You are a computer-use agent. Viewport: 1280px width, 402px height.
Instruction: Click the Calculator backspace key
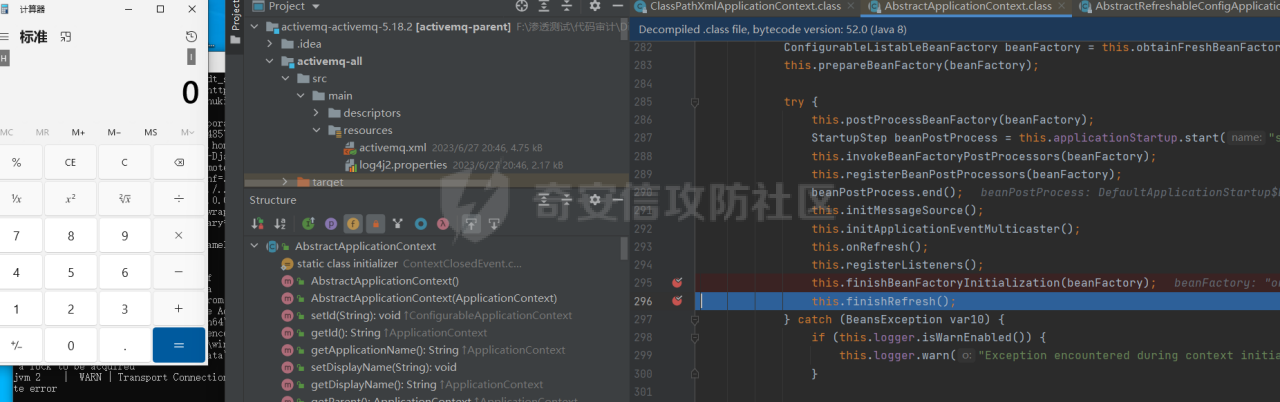[179, 162]
